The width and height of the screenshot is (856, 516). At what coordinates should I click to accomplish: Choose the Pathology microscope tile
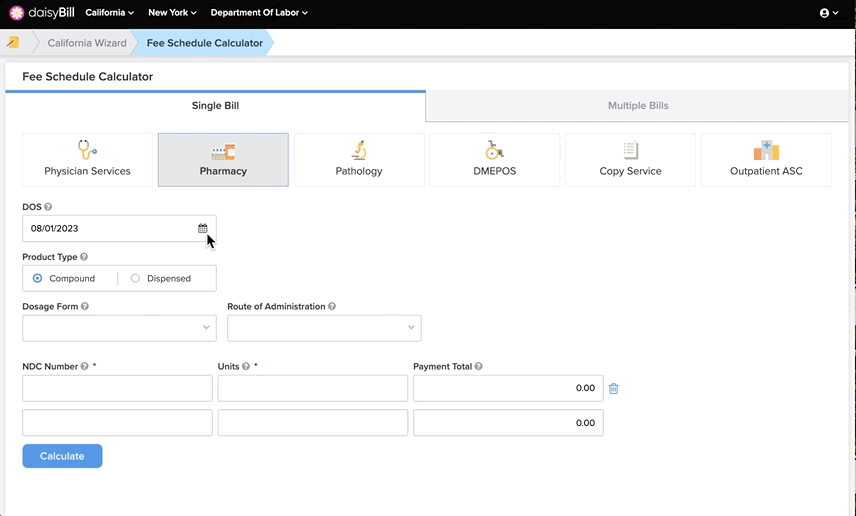[x=359, y=160]
